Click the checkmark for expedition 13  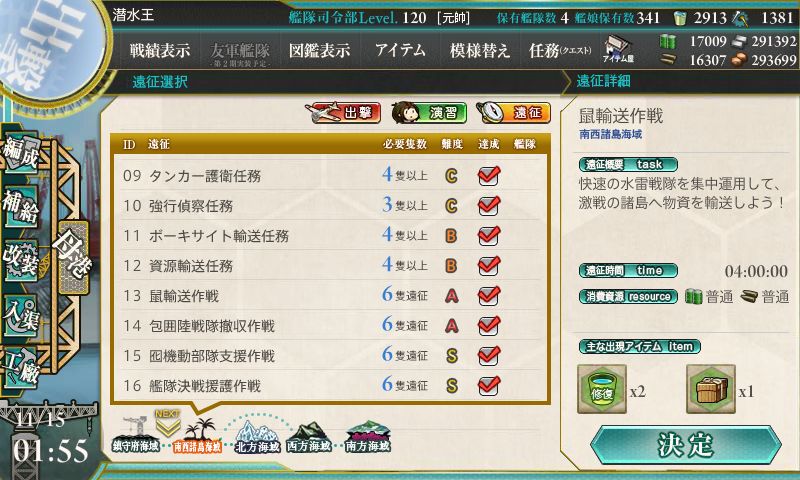point(488,295)
